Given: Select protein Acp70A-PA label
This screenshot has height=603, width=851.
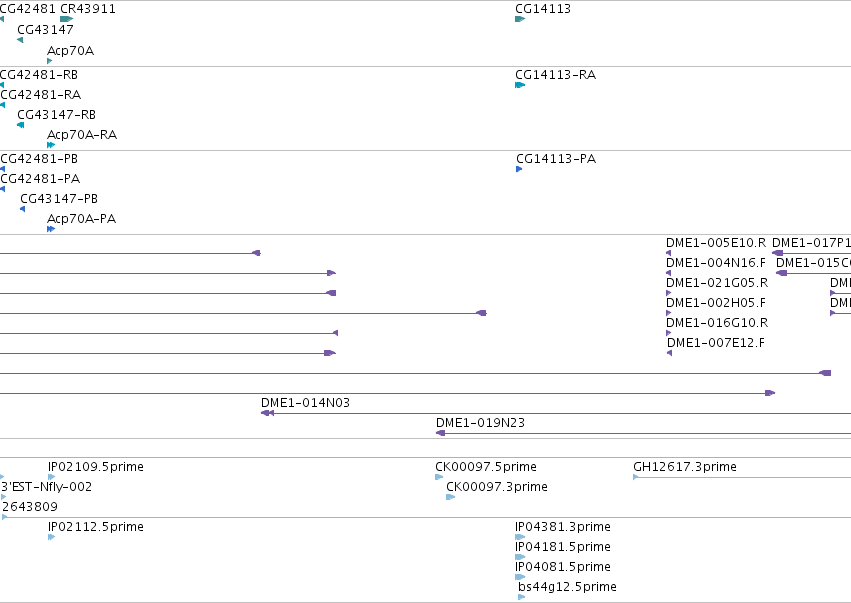Looking at the screenshot, I should click(81, 219).
